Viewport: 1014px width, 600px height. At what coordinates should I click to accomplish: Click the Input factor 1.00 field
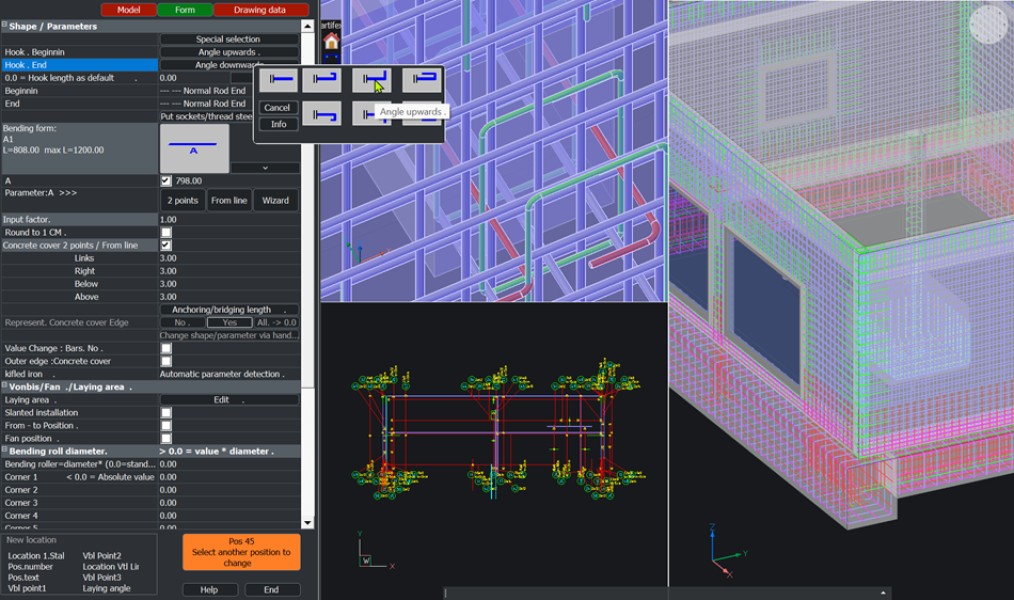[x=230, y=219]
